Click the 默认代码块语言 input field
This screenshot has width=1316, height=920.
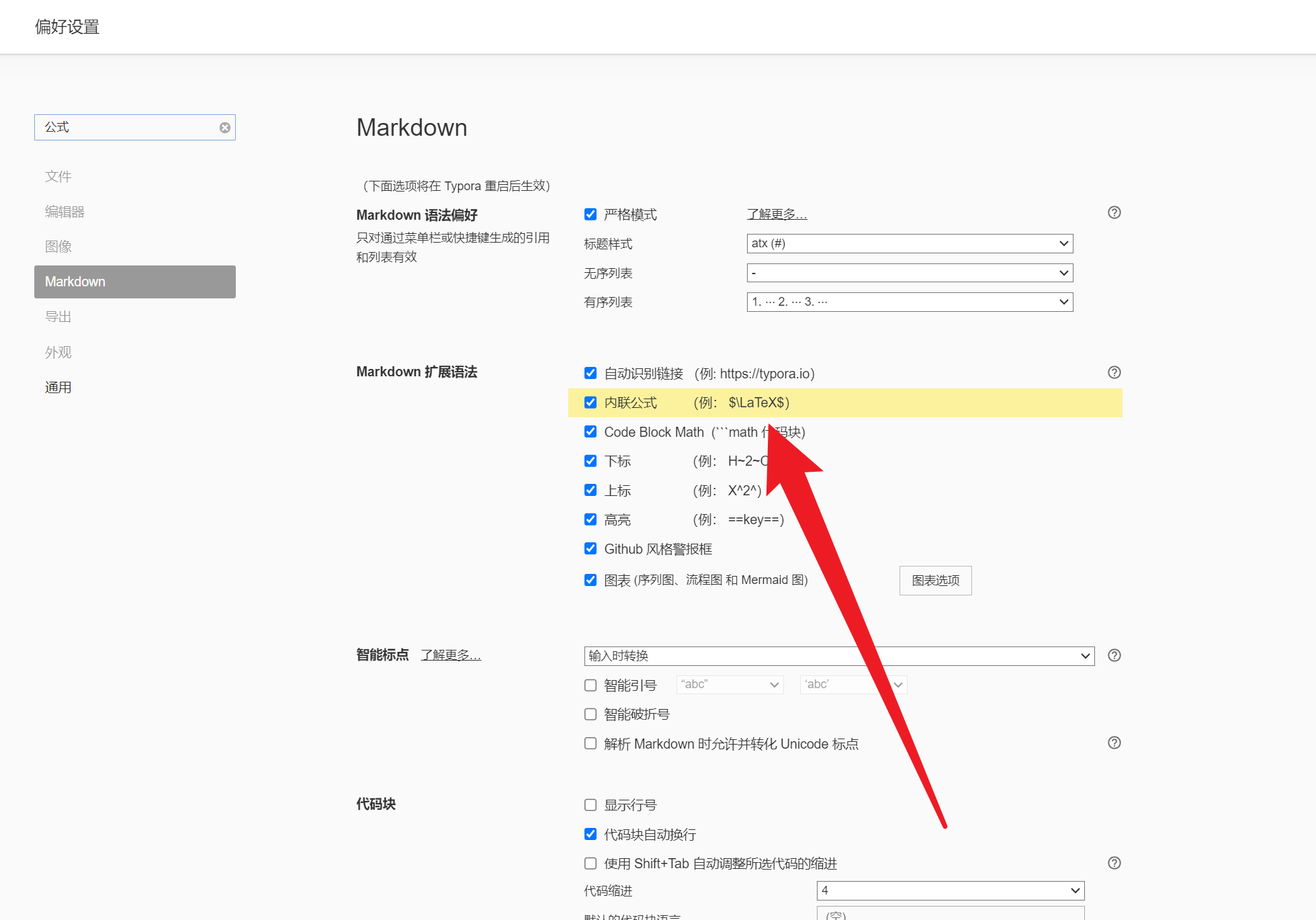[951, 914]
